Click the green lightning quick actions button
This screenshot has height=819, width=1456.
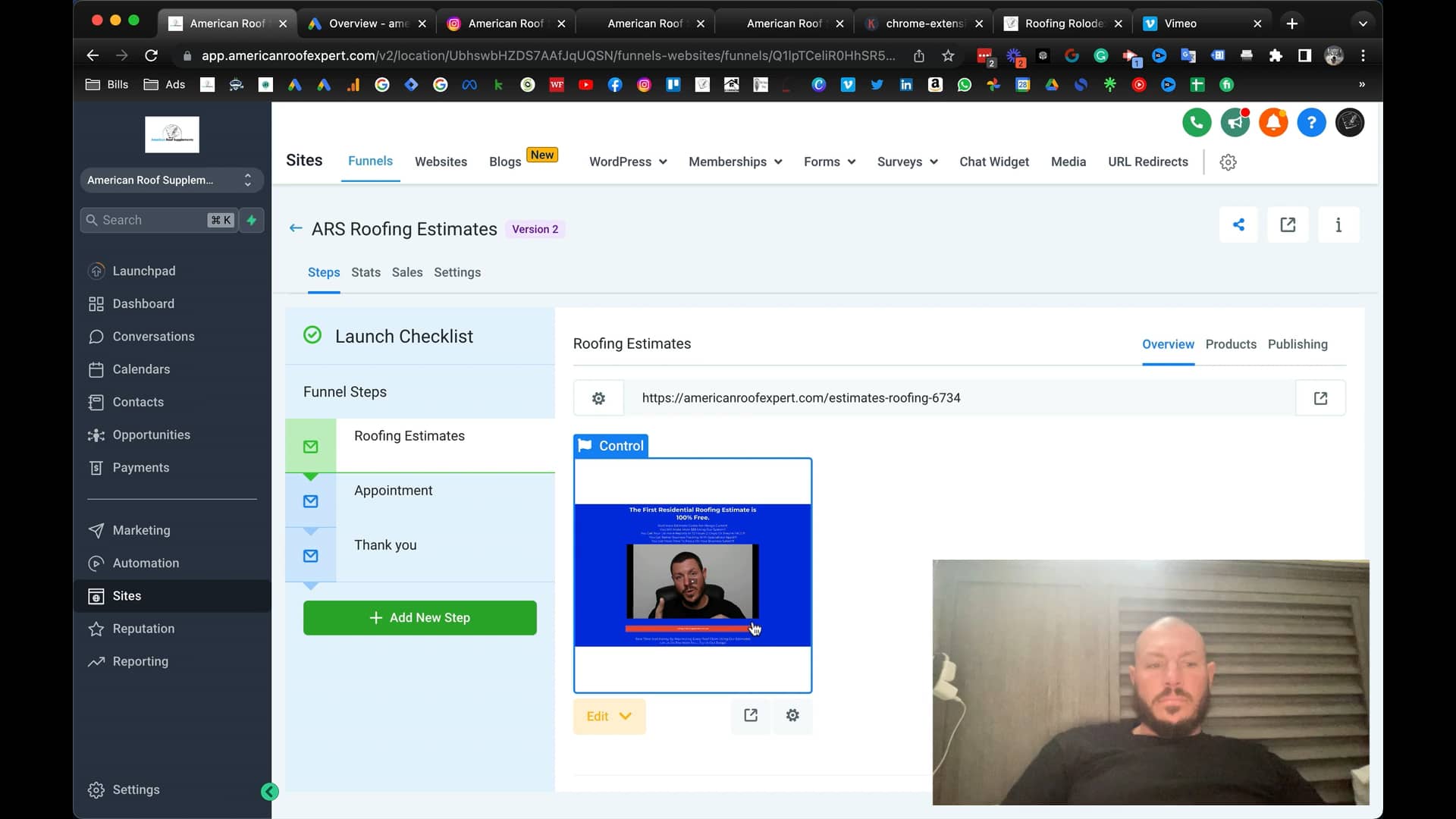coord(252,220)
